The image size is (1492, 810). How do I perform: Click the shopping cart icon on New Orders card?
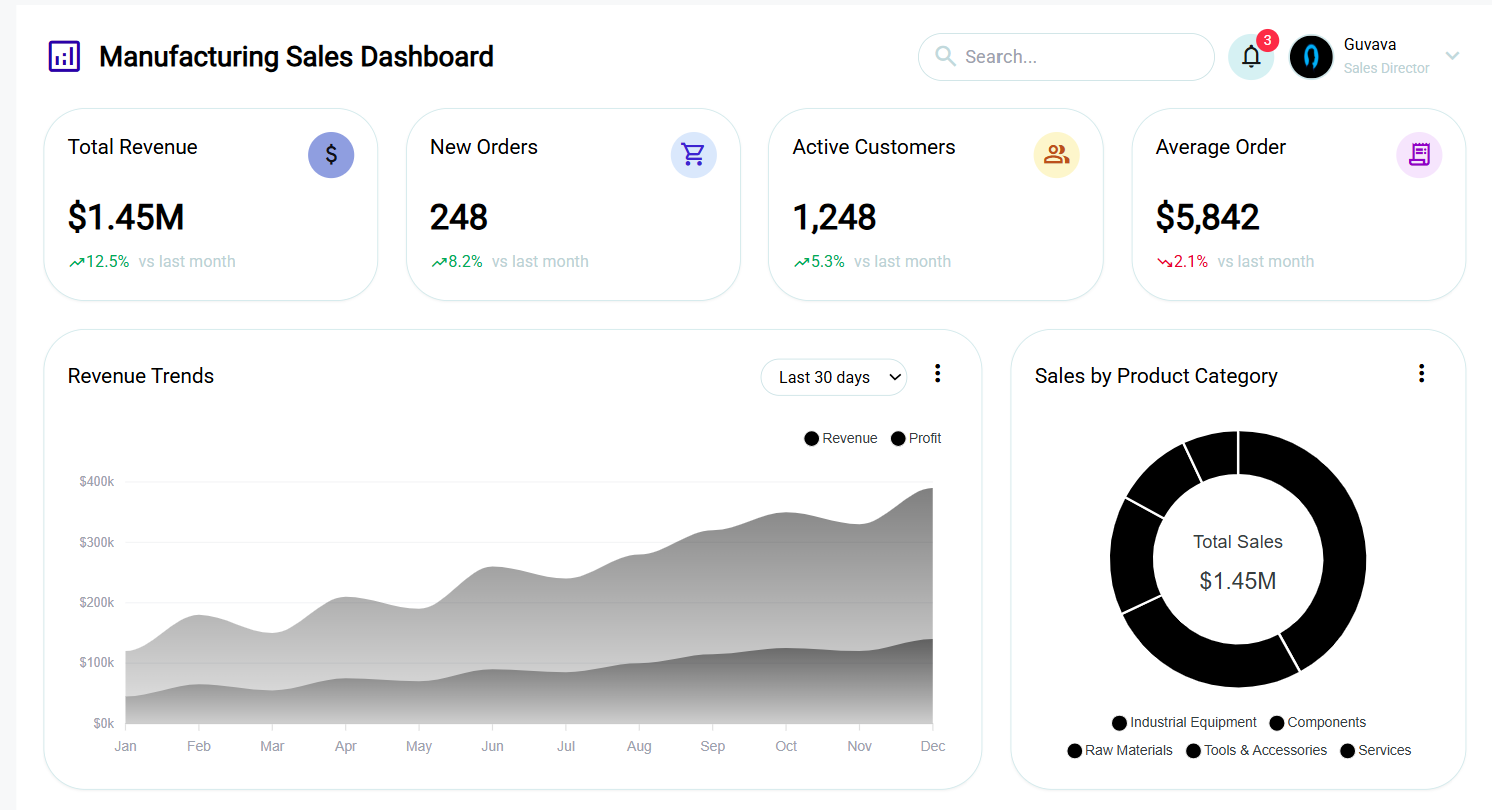pos(694,155)
